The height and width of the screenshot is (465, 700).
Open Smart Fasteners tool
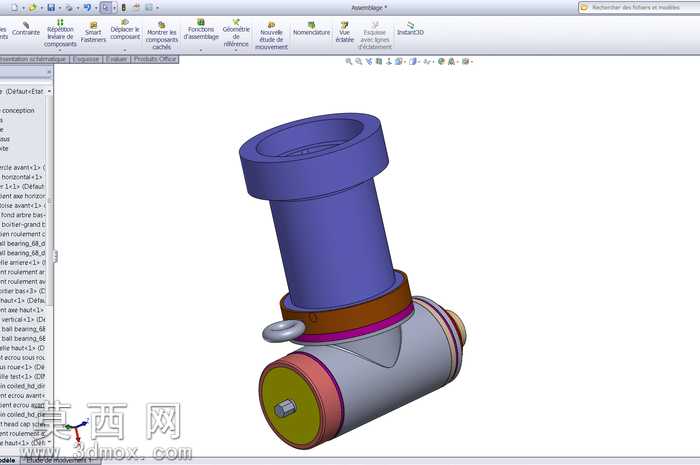point(93,33)
